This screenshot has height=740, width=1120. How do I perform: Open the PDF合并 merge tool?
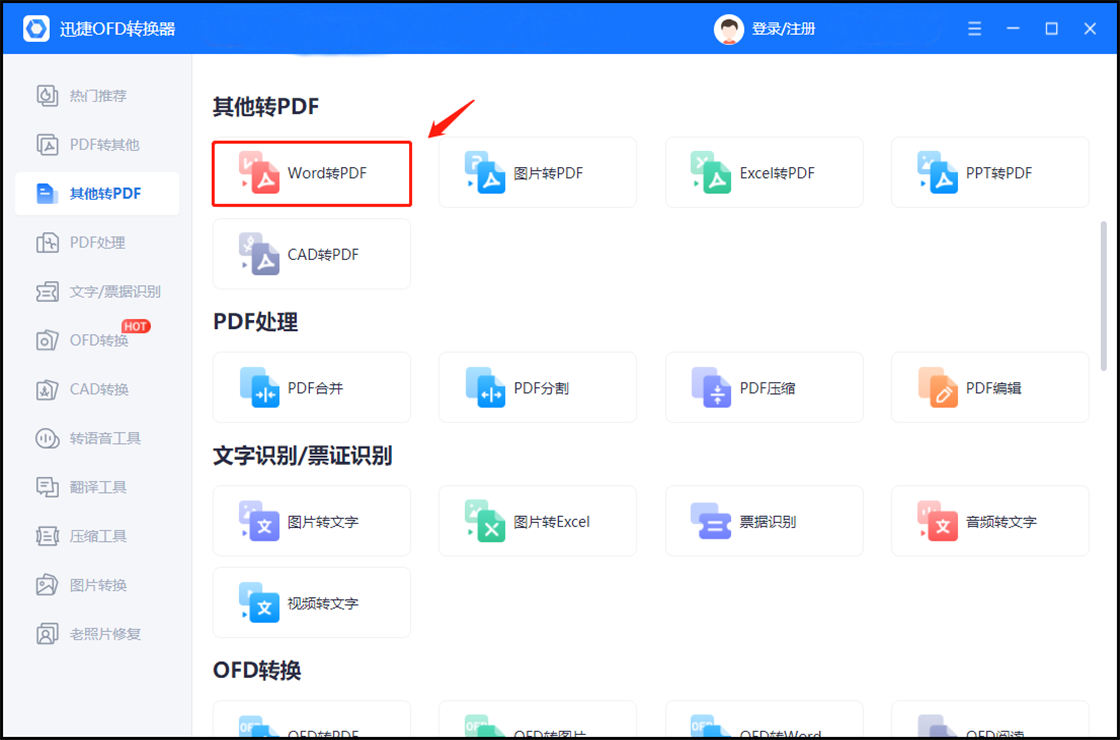click(x=311, y=387)
